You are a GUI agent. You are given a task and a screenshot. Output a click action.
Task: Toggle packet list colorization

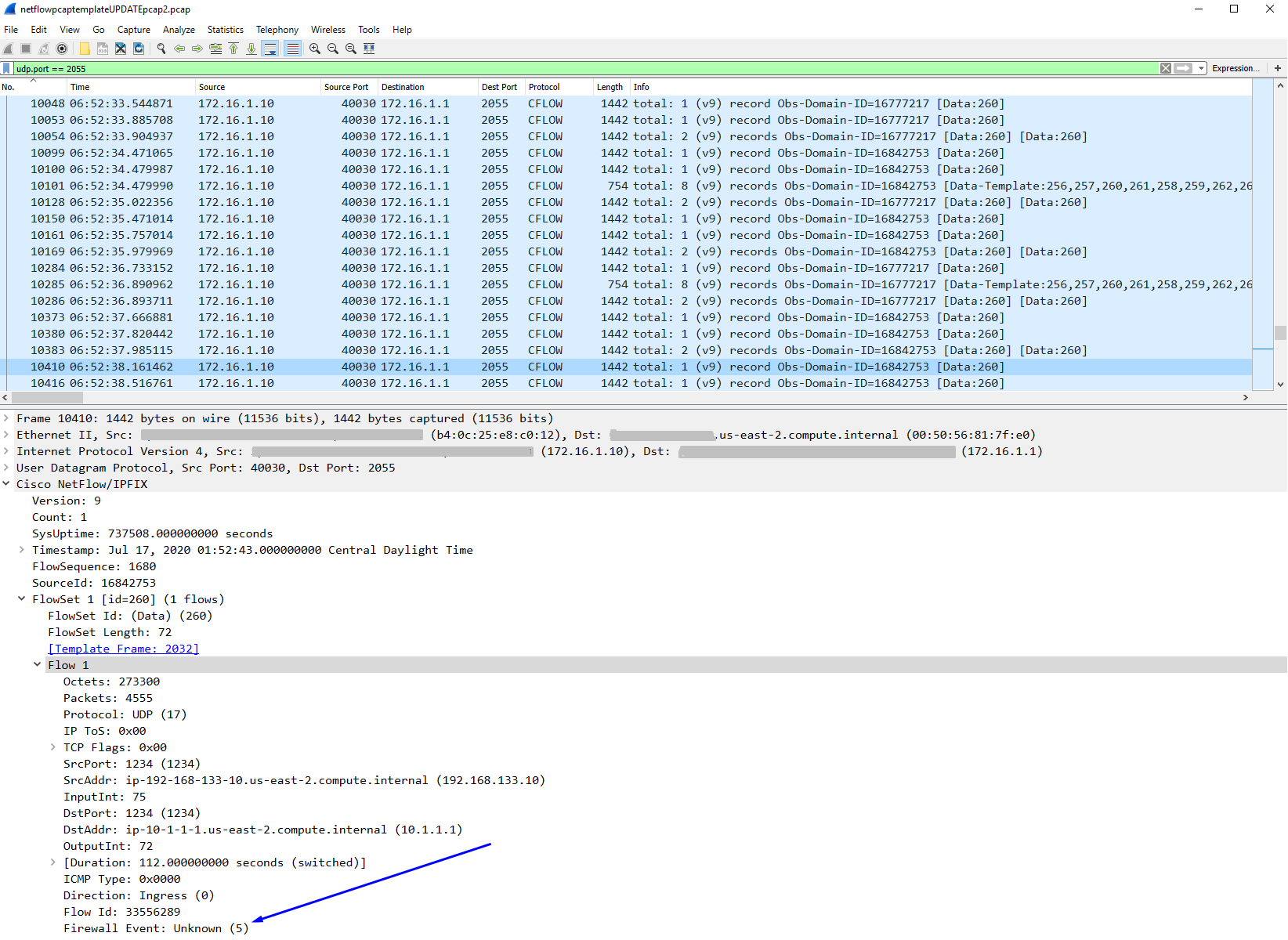tap(292, 49)
